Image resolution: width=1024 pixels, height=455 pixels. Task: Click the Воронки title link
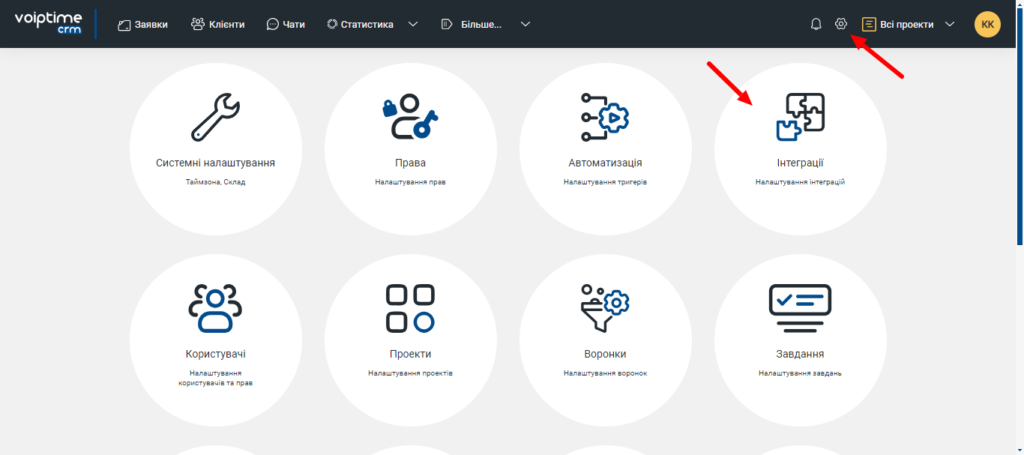pyautogui.click(x=605, y=354)
